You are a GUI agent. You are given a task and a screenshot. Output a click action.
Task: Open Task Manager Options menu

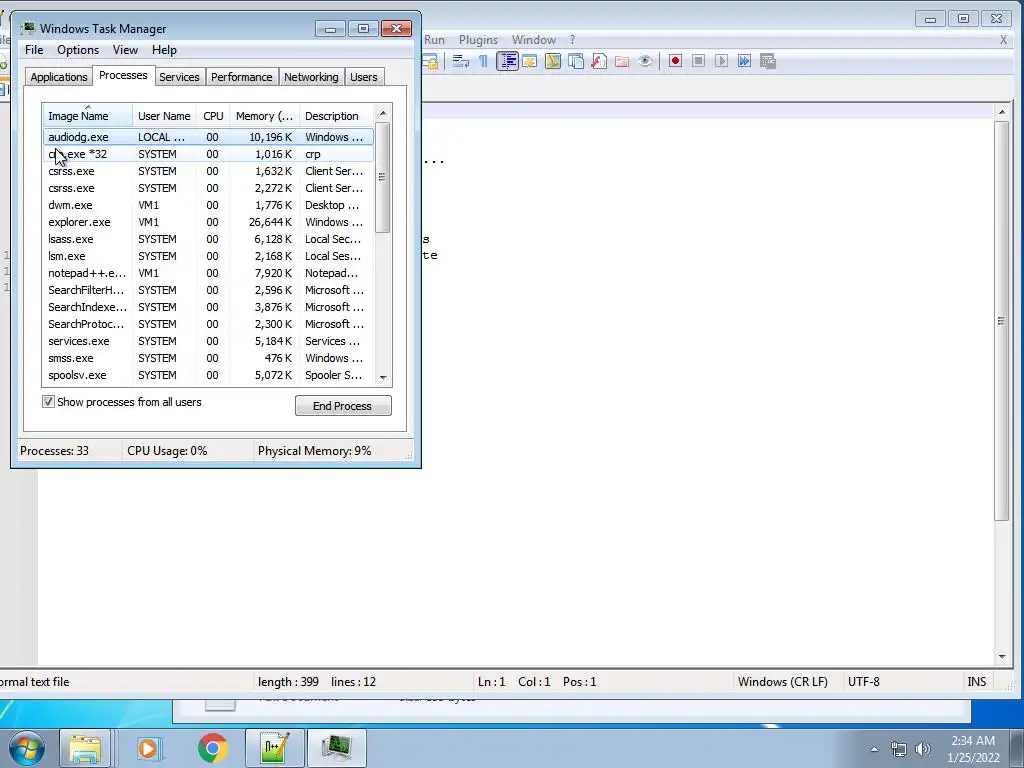click(x=78, y=50)
